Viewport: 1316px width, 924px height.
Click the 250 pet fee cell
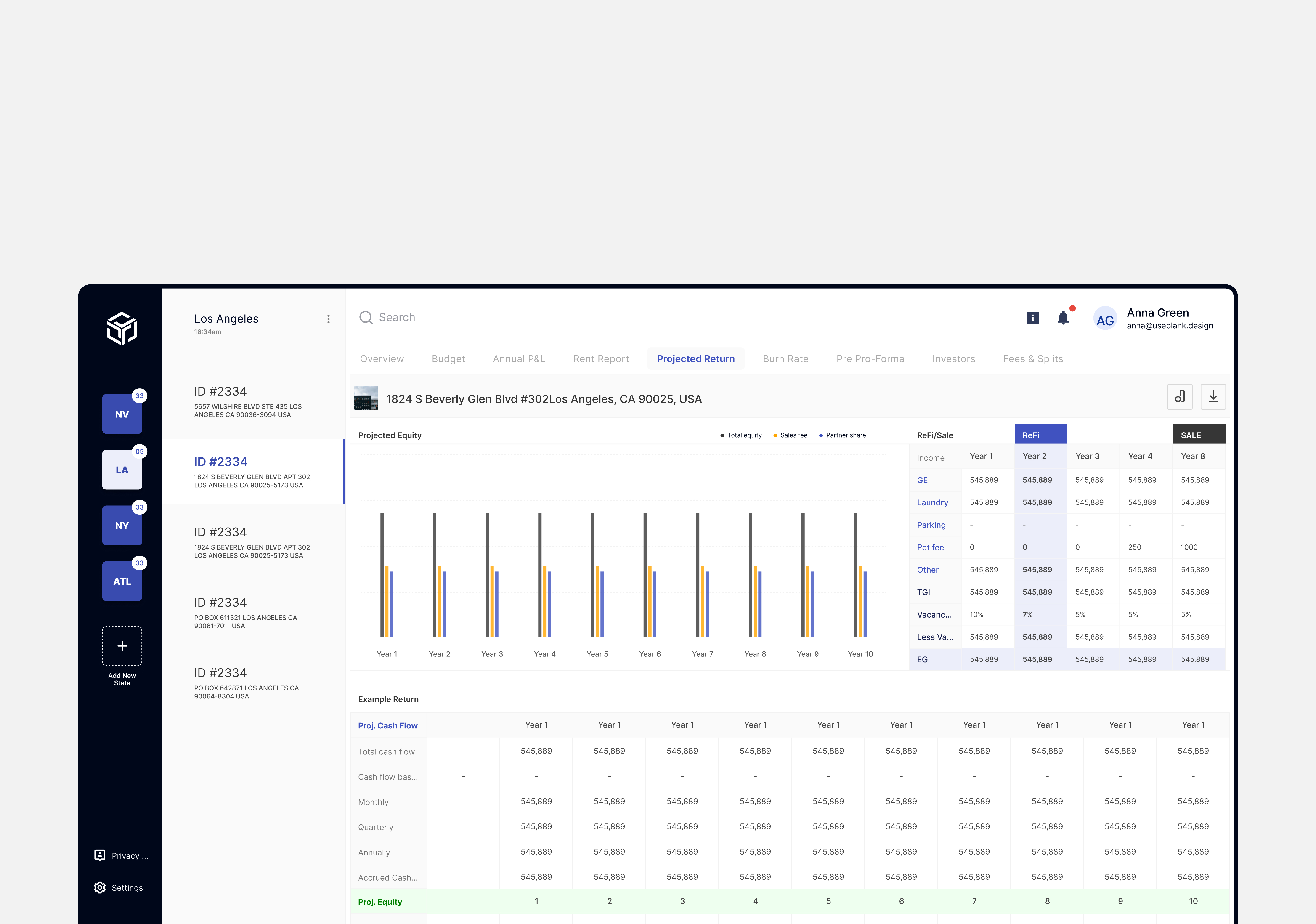click(1146, 547)
